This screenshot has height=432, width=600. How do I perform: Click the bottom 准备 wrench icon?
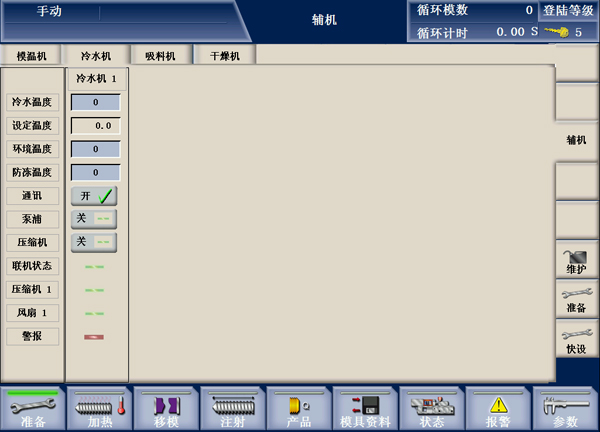point(32,408)
